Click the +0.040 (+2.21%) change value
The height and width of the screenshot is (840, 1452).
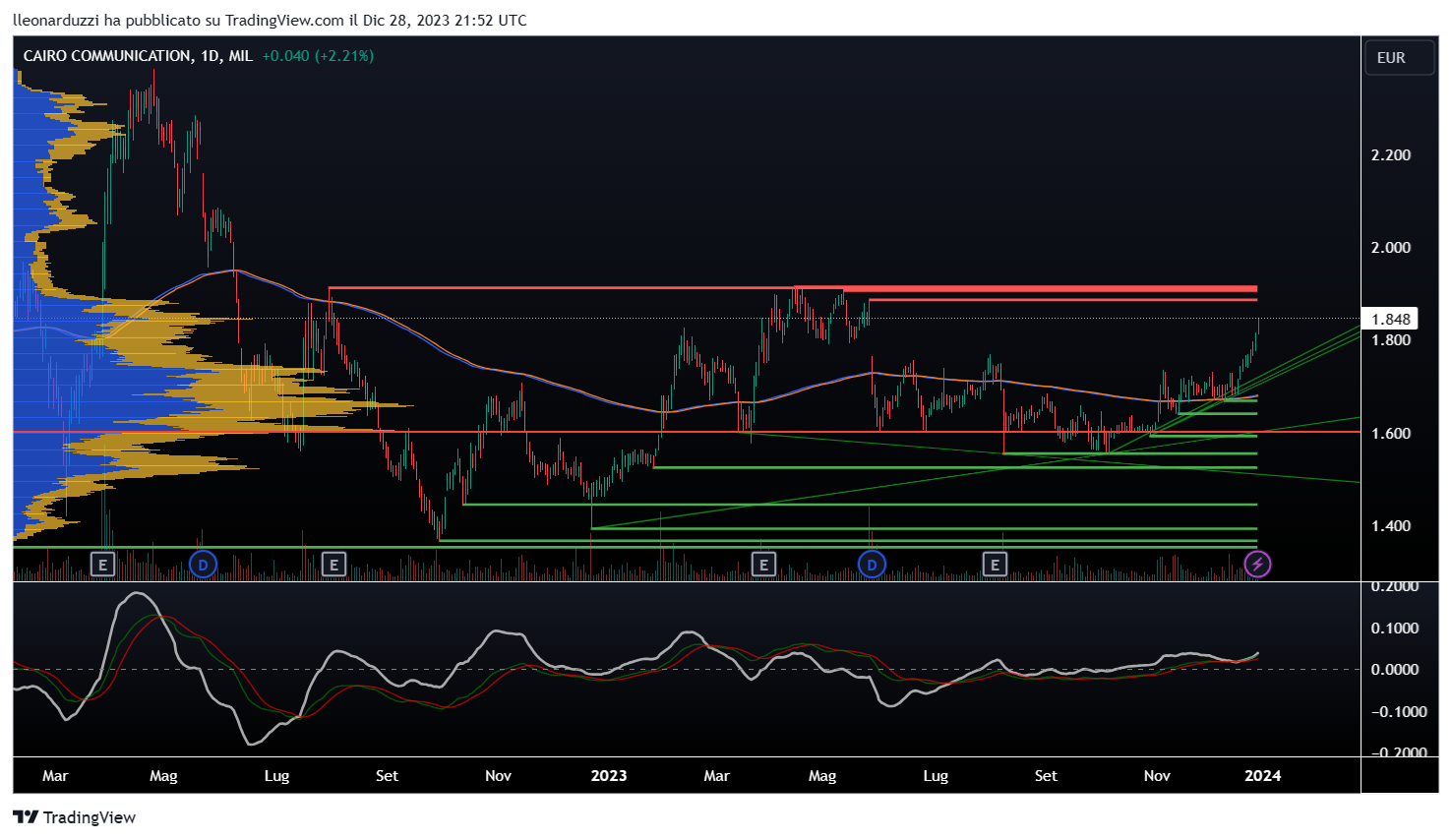click(x=318, y=56)
